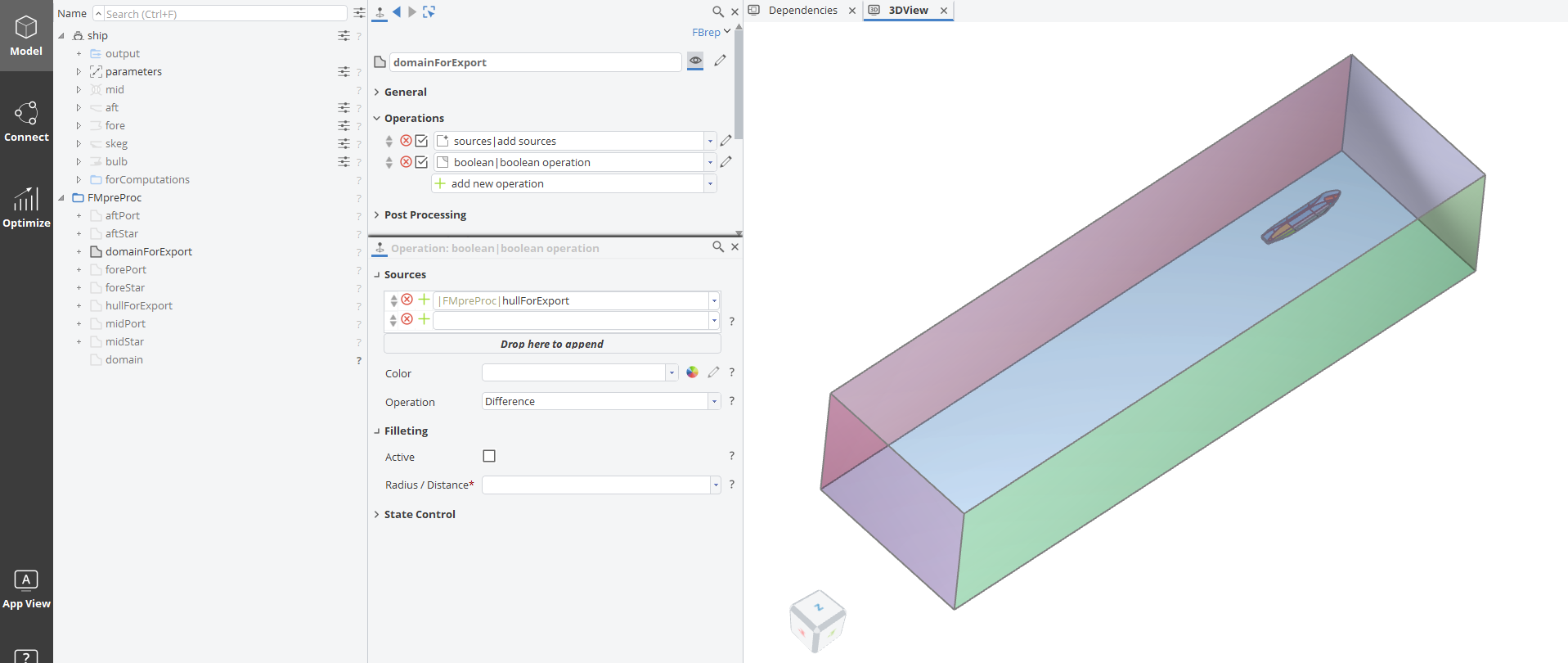
Task: Open the Connect workspace
Action: 26,122
